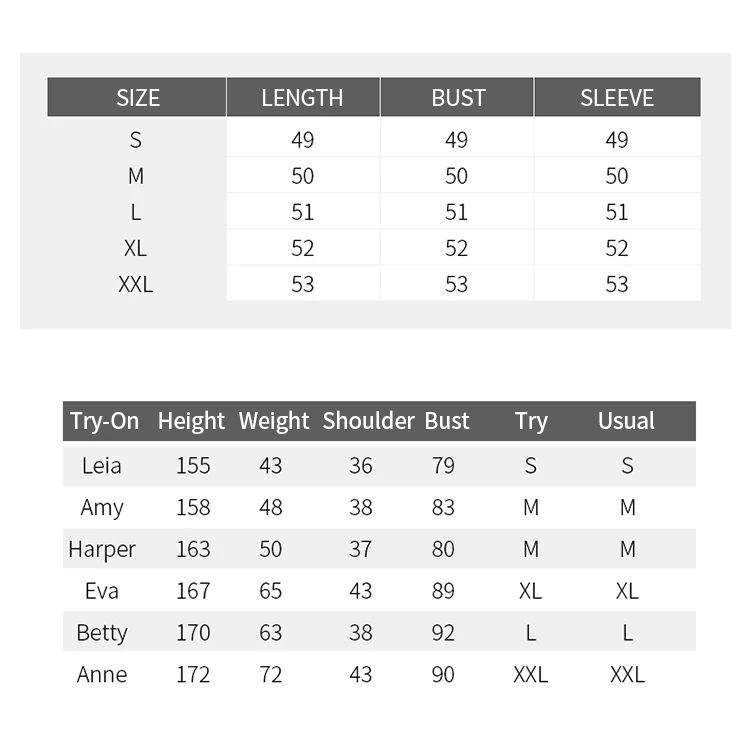Click the SIZE column header

pyautogui.click(x=137, y=98)
